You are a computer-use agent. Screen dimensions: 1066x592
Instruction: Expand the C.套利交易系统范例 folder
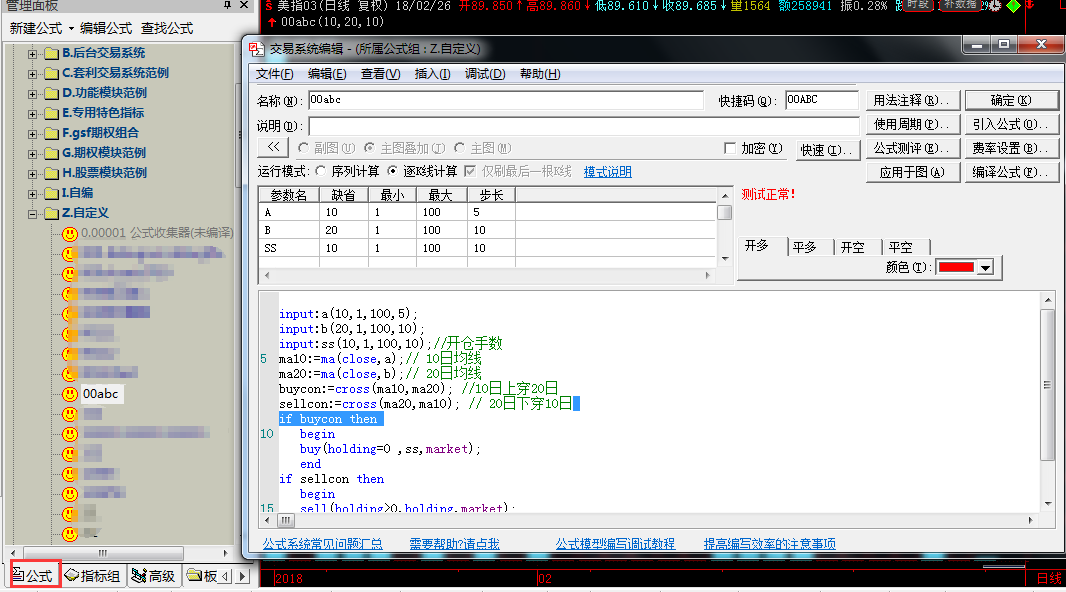click(33, 73)
